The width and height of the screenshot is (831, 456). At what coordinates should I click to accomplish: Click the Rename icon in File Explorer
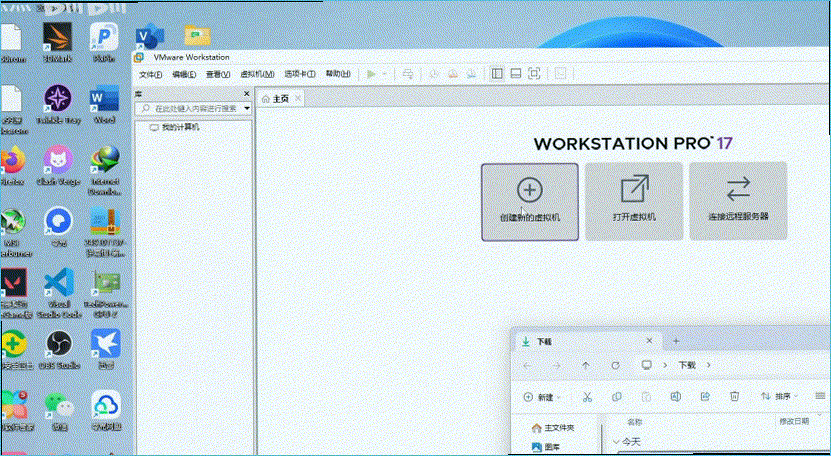pyautogui.click(x=675, y=397)
